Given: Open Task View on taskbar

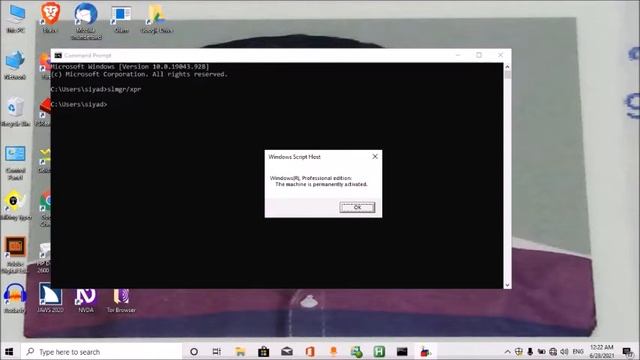Looking at the screenshot, I should coord(217,351).
